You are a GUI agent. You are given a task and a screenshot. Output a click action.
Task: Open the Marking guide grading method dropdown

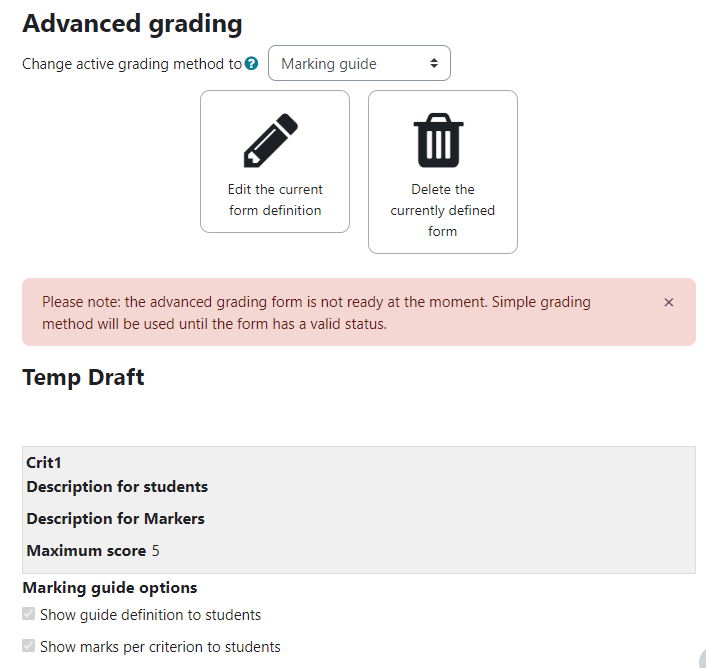point(359,63)
